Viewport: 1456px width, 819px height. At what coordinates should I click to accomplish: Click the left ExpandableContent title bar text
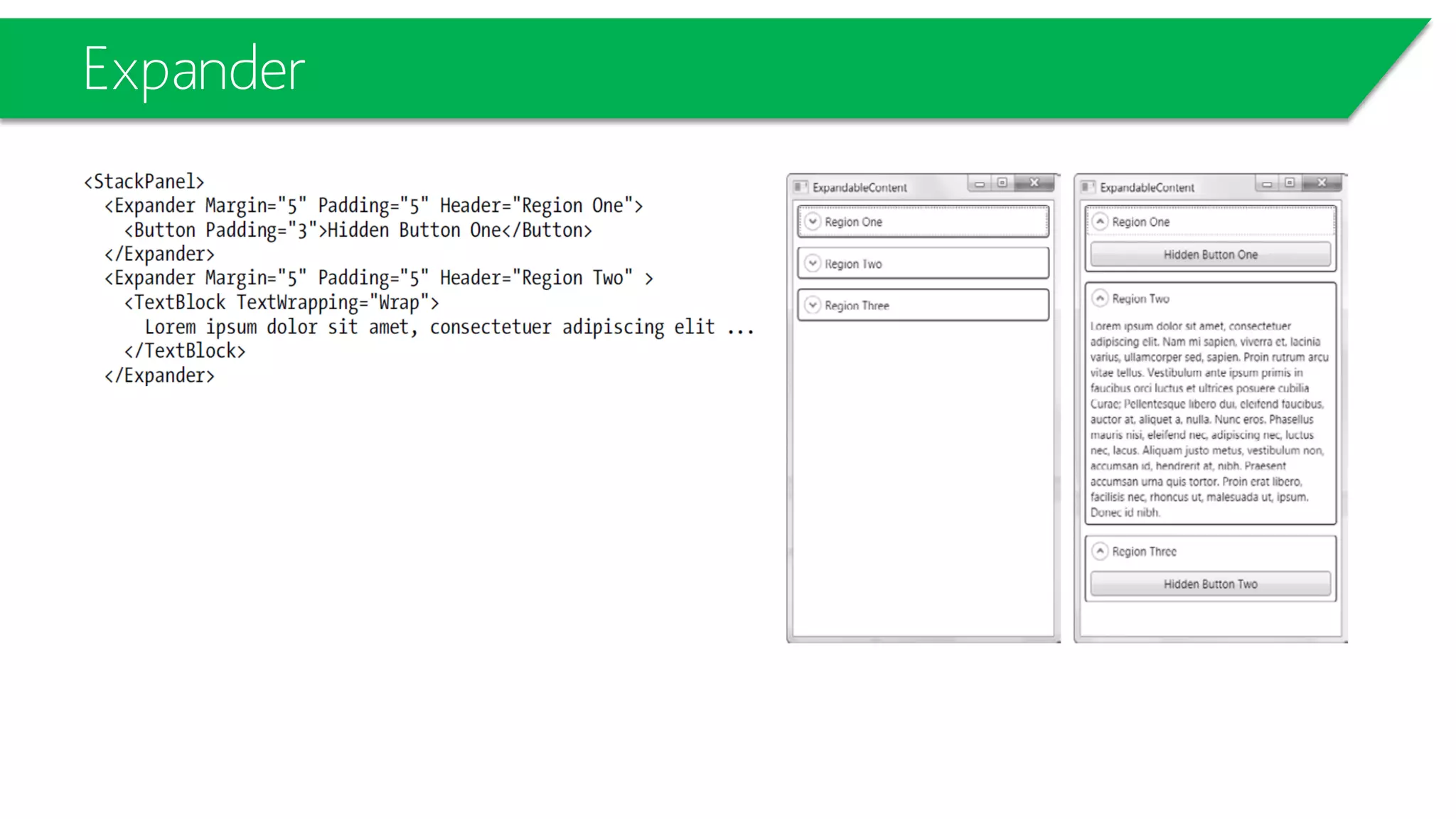click(x=860, y=188)
